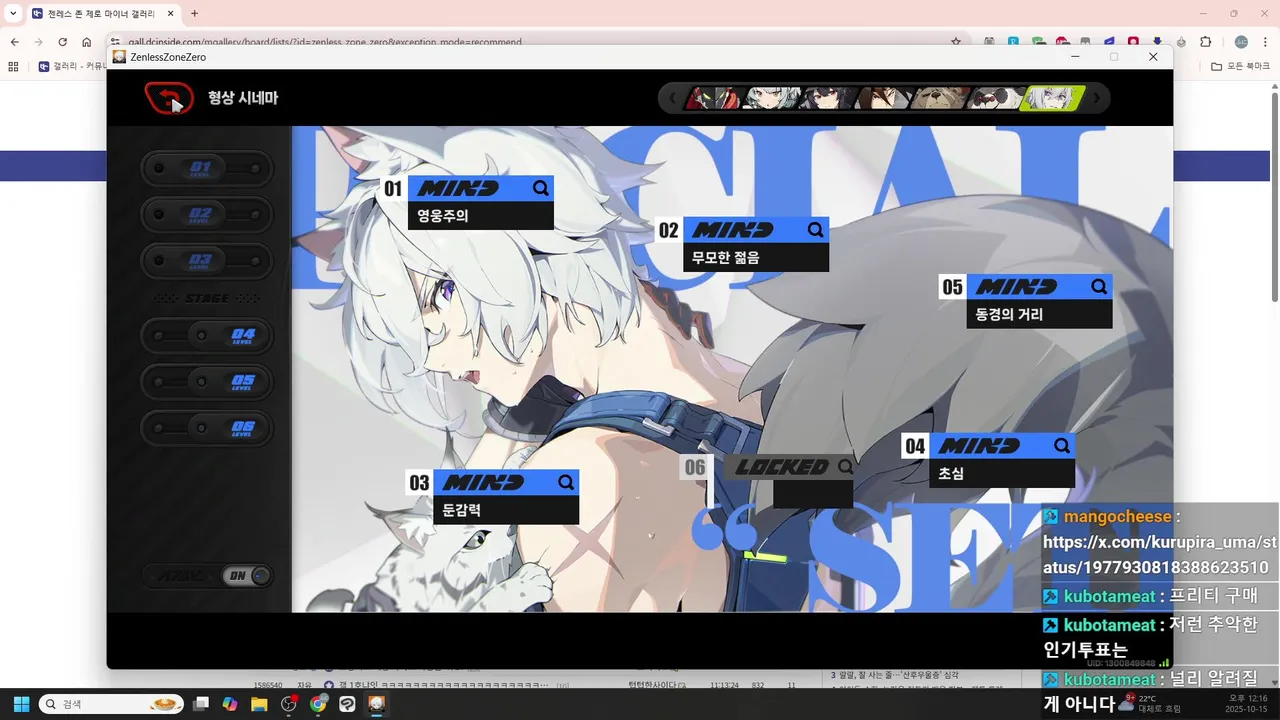Image resolution: width=1280 pixels, height=720 pixels.
Task: Open the 초심 mind label
Action: [x=1002, y=474]
